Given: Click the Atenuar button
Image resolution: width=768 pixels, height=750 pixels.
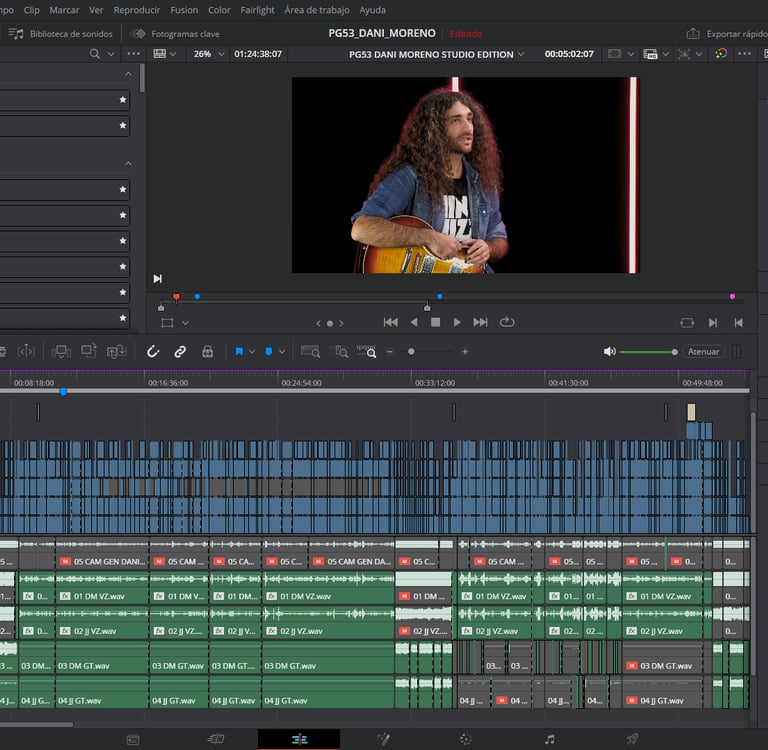Looking at the screenshot, I should 704,352.
